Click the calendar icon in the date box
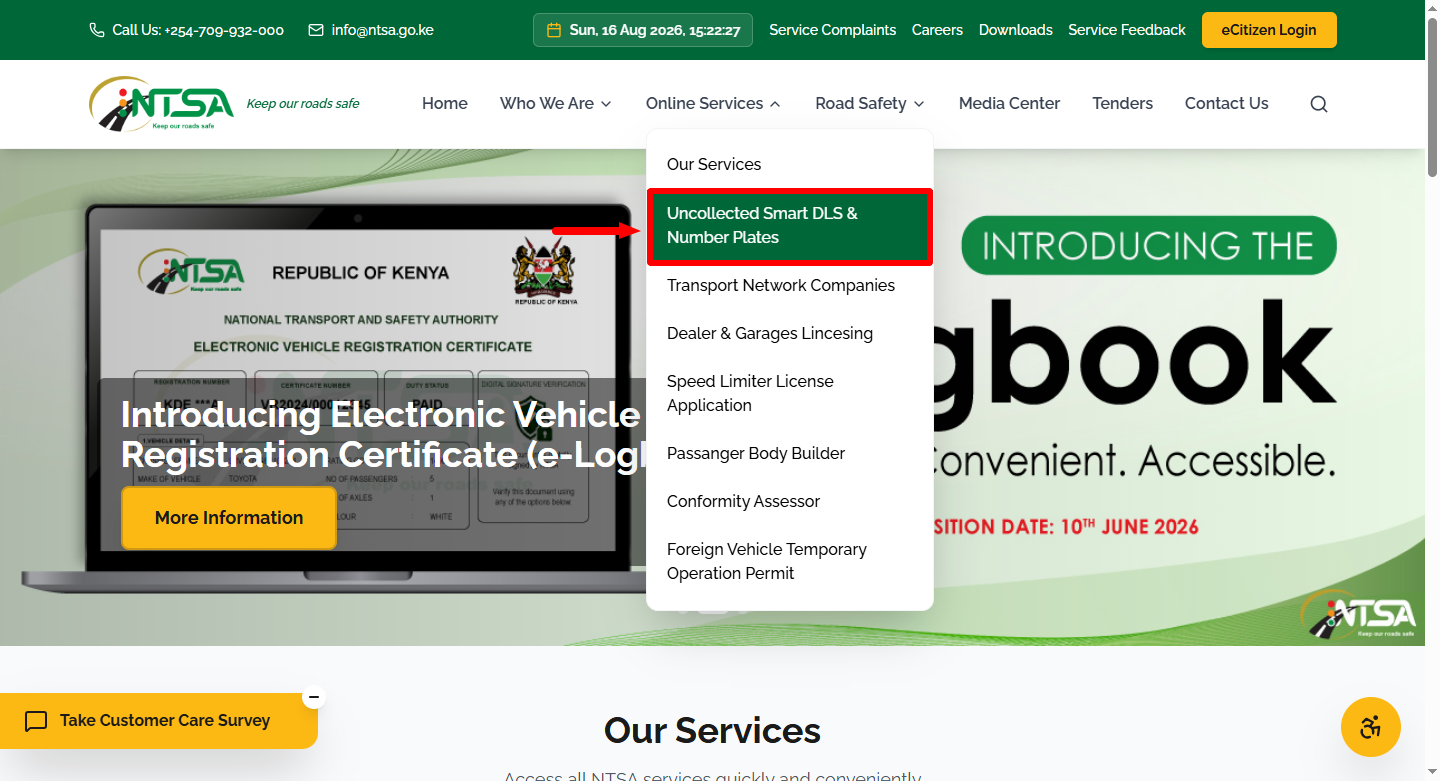The height and width of the screenshot is (781, 1440). pyautogui.click(x=554, y=30)
